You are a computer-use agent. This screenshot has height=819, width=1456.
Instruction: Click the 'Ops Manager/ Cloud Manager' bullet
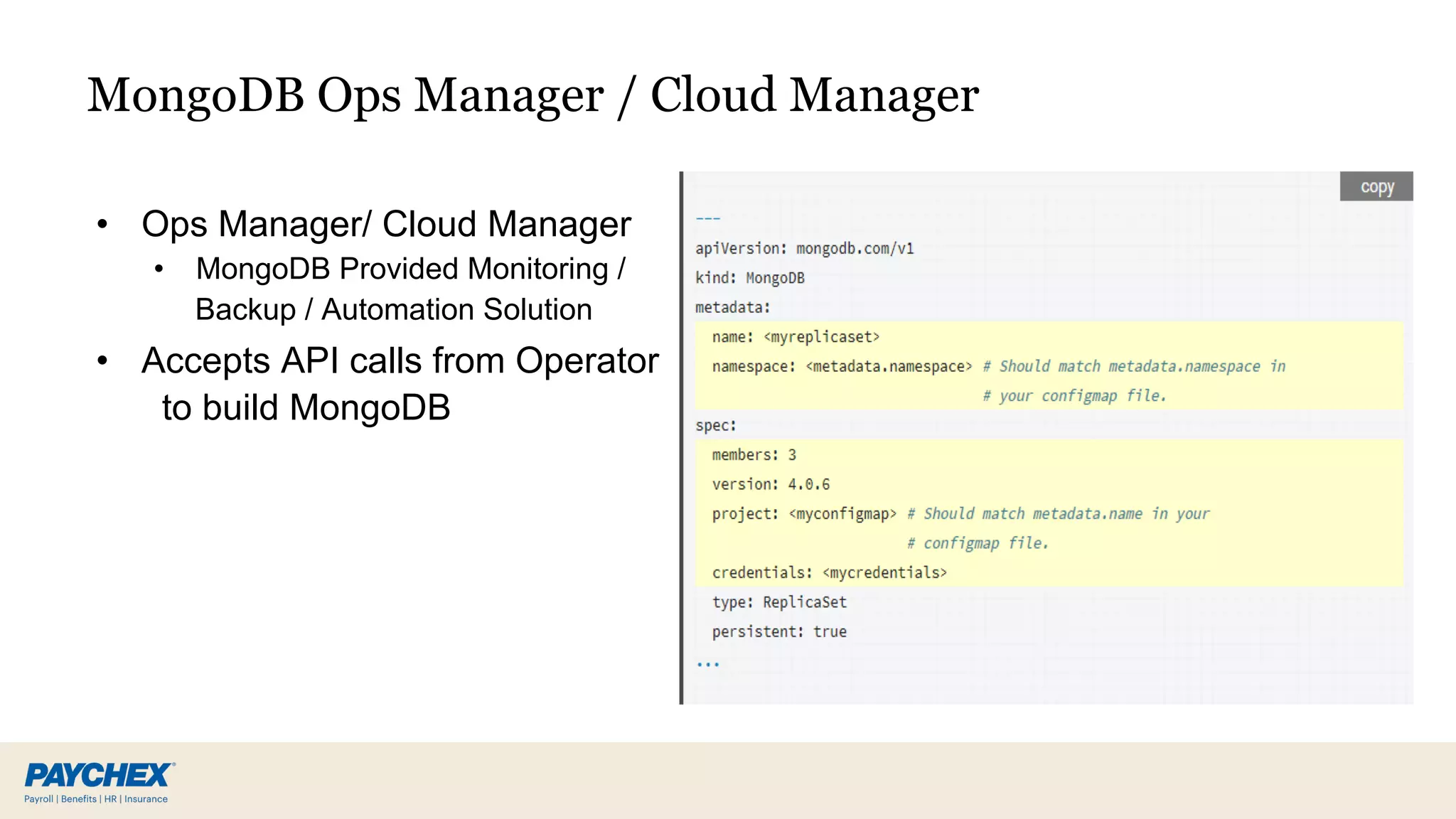pos(386,225)
